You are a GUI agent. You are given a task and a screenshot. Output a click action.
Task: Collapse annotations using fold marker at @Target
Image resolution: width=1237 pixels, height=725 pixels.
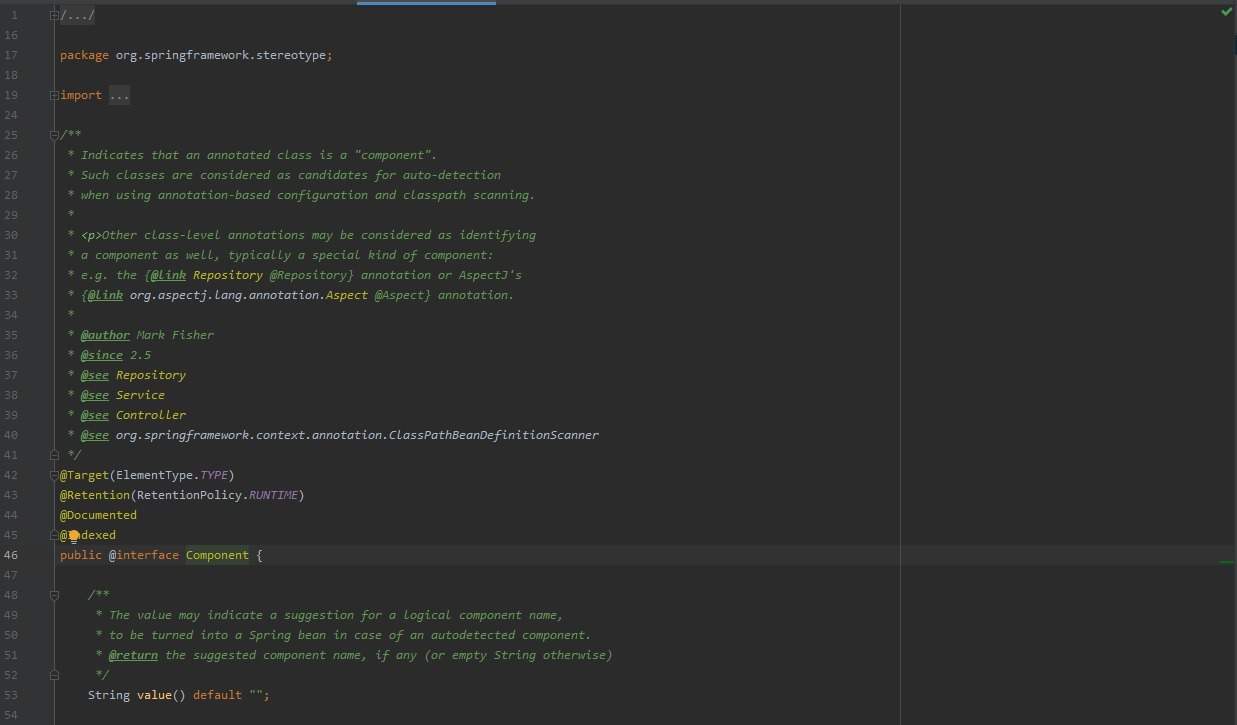[x=53, y=475]
